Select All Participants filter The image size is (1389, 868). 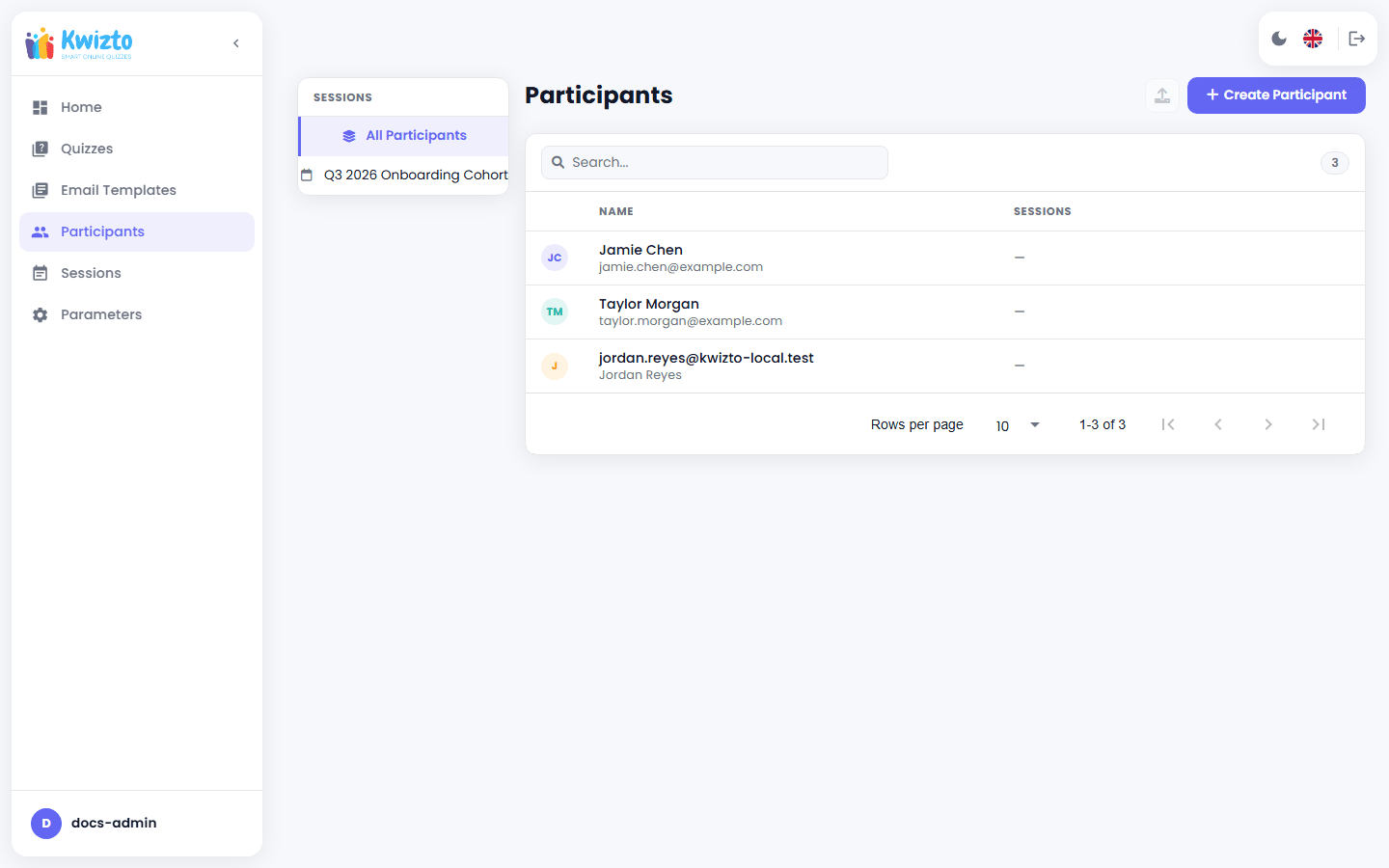click(404, 136)
